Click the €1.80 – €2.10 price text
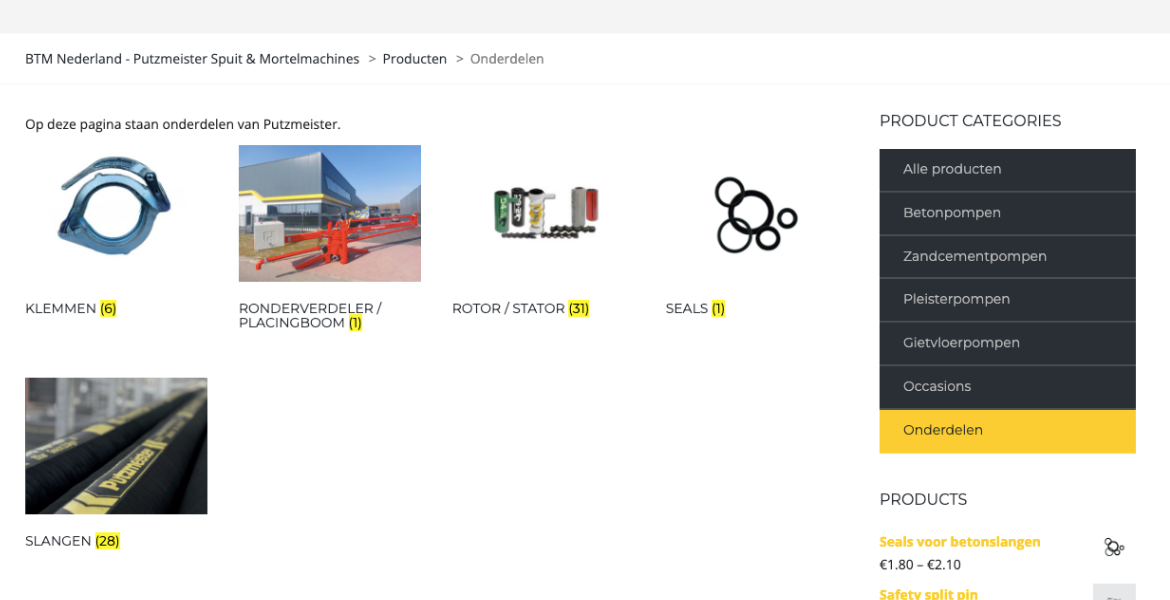Screen dimensions: 1170x600 (920, 565)
